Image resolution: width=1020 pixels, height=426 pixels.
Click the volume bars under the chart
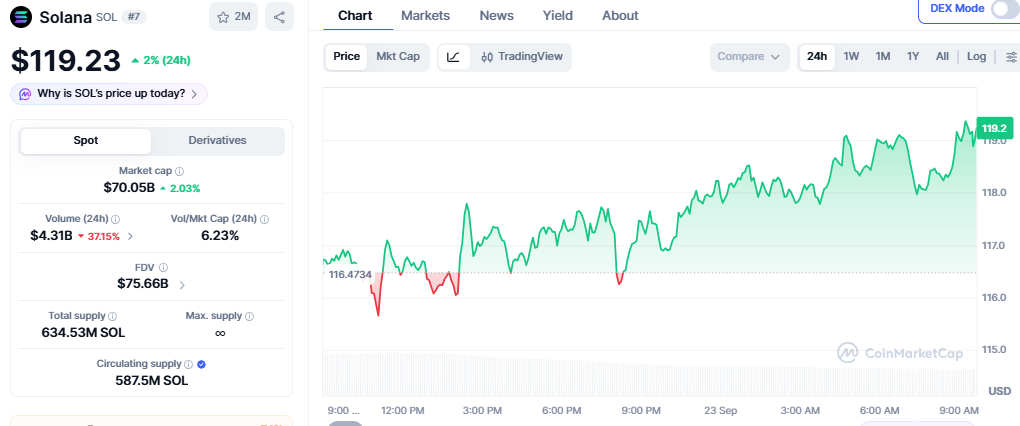(649, 375)
